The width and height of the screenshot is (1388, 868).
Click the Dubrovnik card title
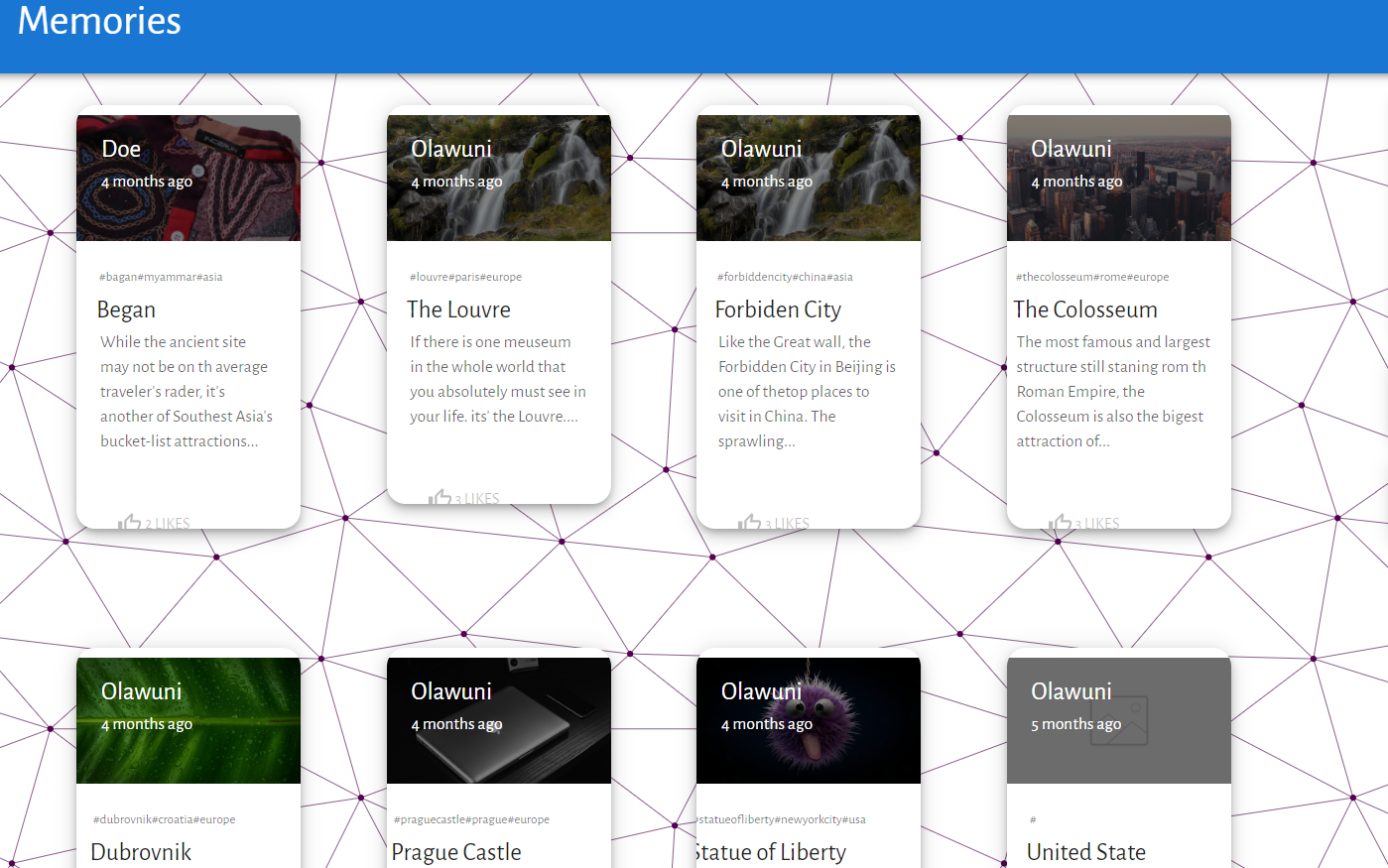141,852
